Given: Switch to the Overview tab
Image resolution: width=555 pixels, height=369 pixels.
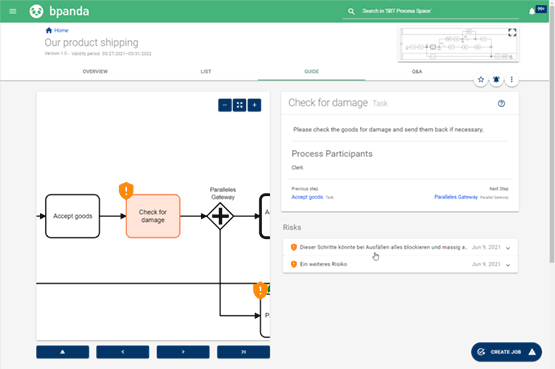Looking at the screenshot, I should click(x=95, y=71).
